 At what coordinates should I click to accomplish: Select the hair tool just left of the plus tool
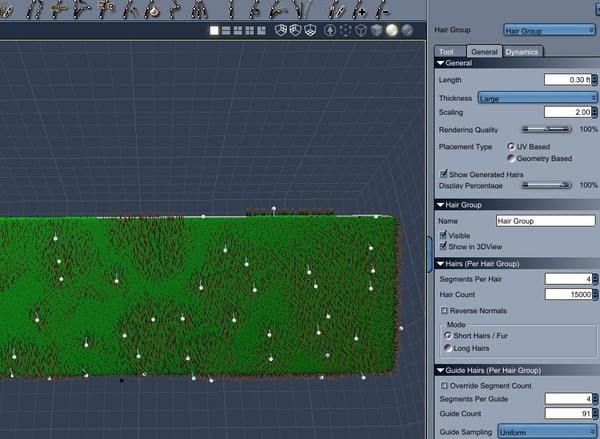335,9
